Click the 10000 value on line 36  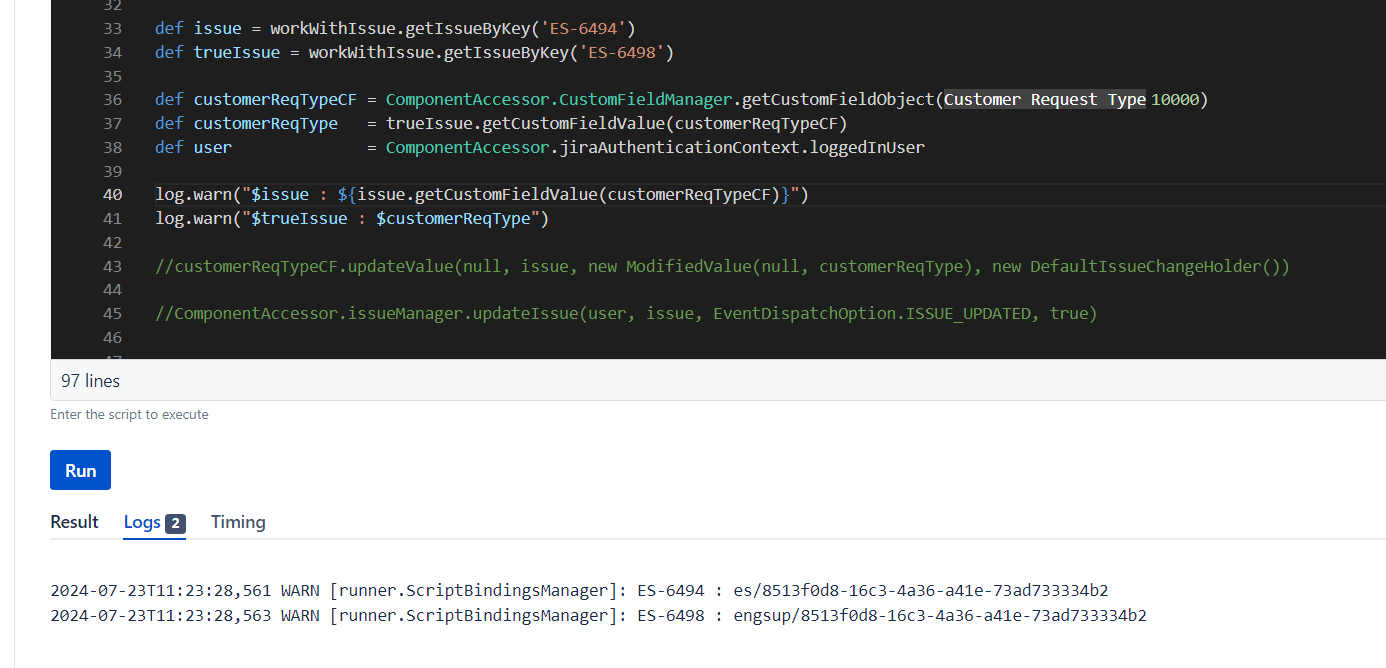click(1175, 99)
